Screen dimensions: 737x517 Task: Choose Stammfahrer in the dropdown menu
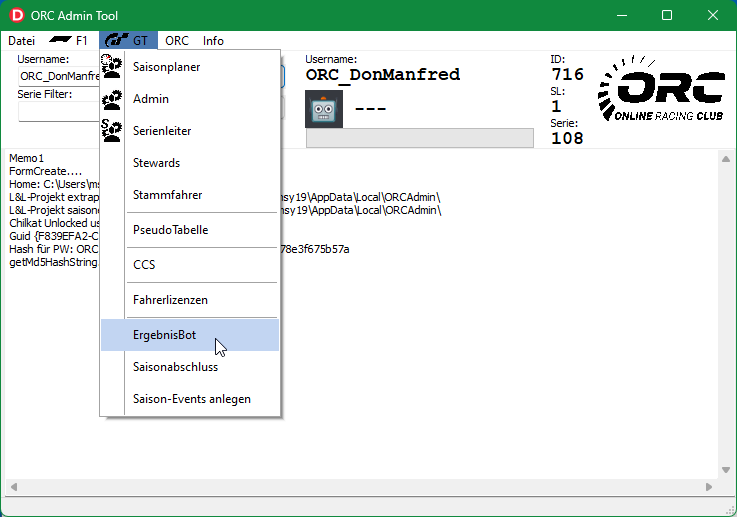167,195
